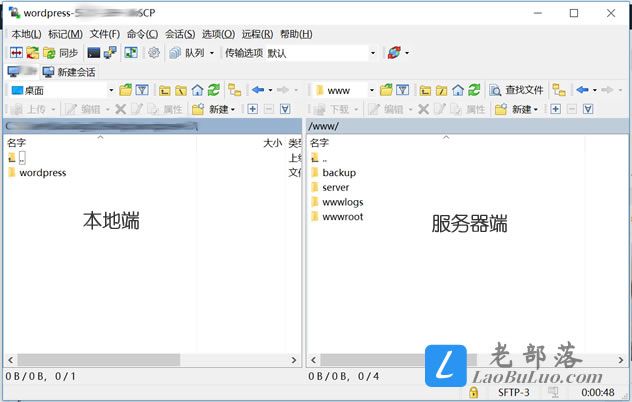Click the remote home directory icon
This screenshot has height=402, width=632.
(x=458, y=90)
